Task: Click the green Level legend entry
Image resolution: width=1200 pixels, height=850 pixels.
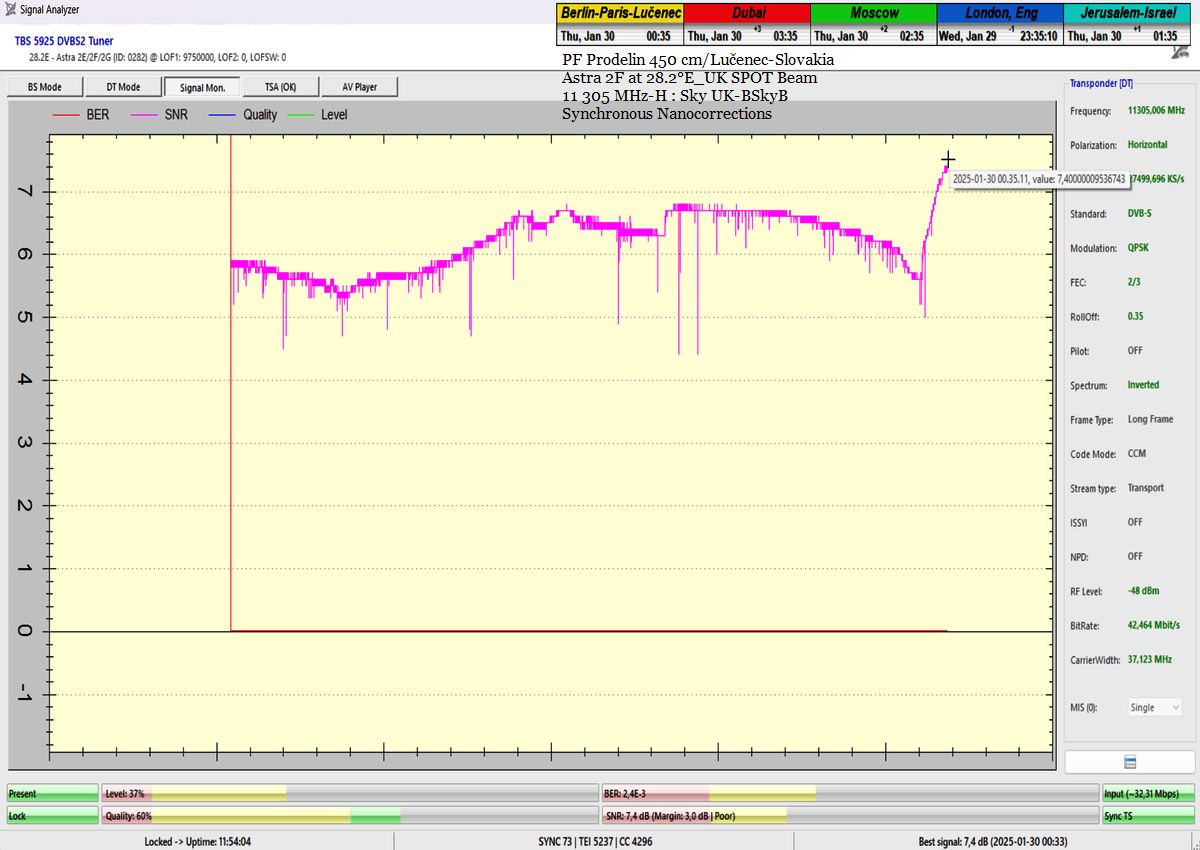Action: (318, 115)
